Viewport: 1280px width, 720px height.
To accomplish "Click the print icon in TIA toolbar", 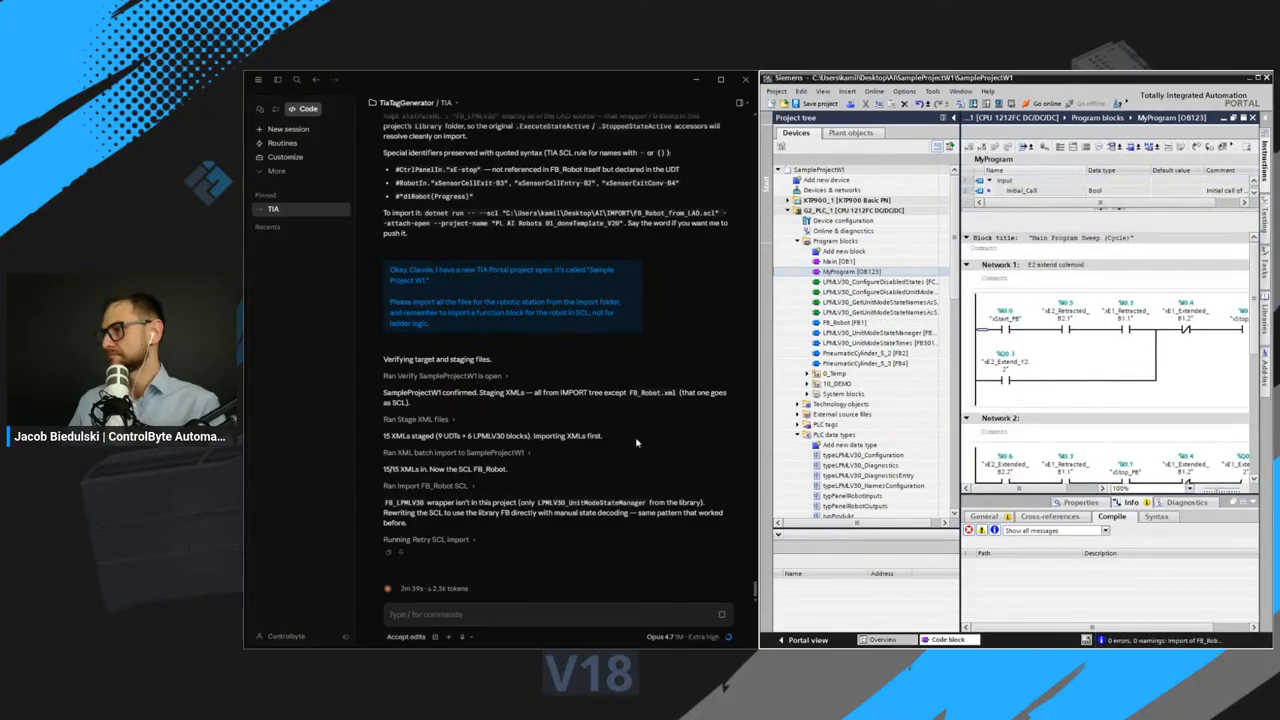I will pos(850,104).
